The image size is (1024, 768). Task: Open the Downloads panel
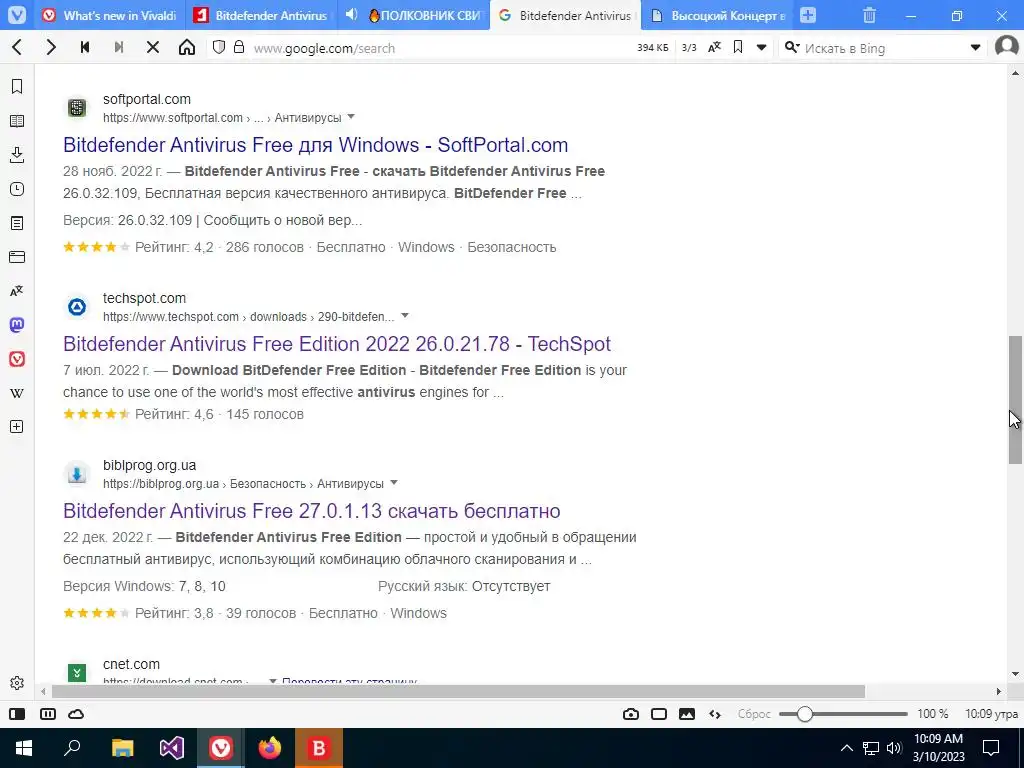point(17,155)
